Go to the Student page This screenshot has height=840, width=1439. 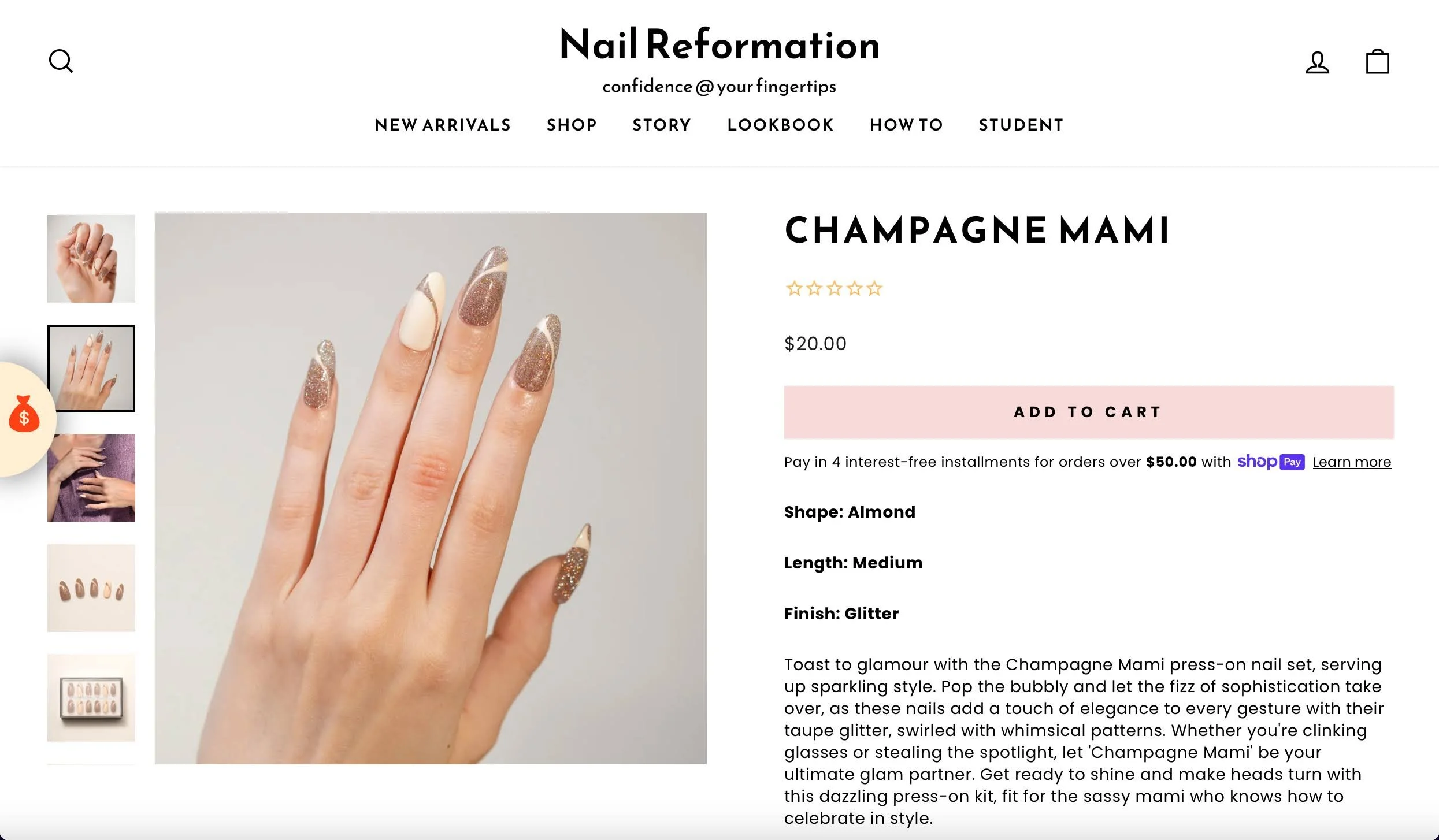point(1021,125)
